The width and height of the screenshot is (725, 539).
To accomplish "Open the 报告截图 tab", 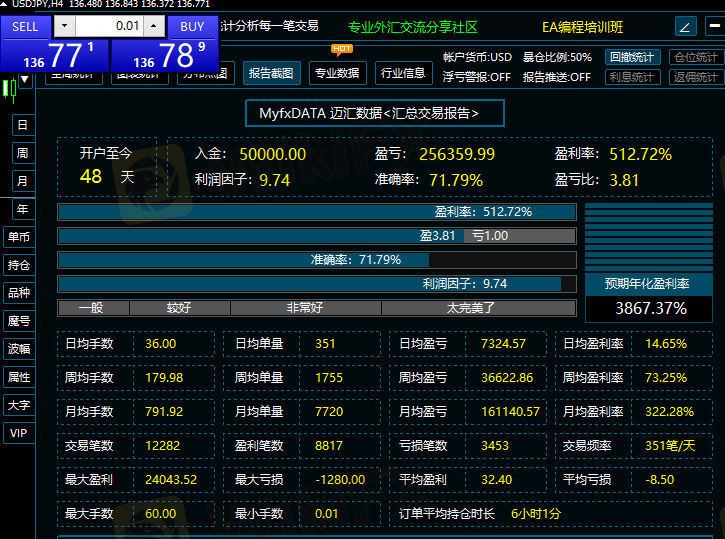I will click(270, 73).
